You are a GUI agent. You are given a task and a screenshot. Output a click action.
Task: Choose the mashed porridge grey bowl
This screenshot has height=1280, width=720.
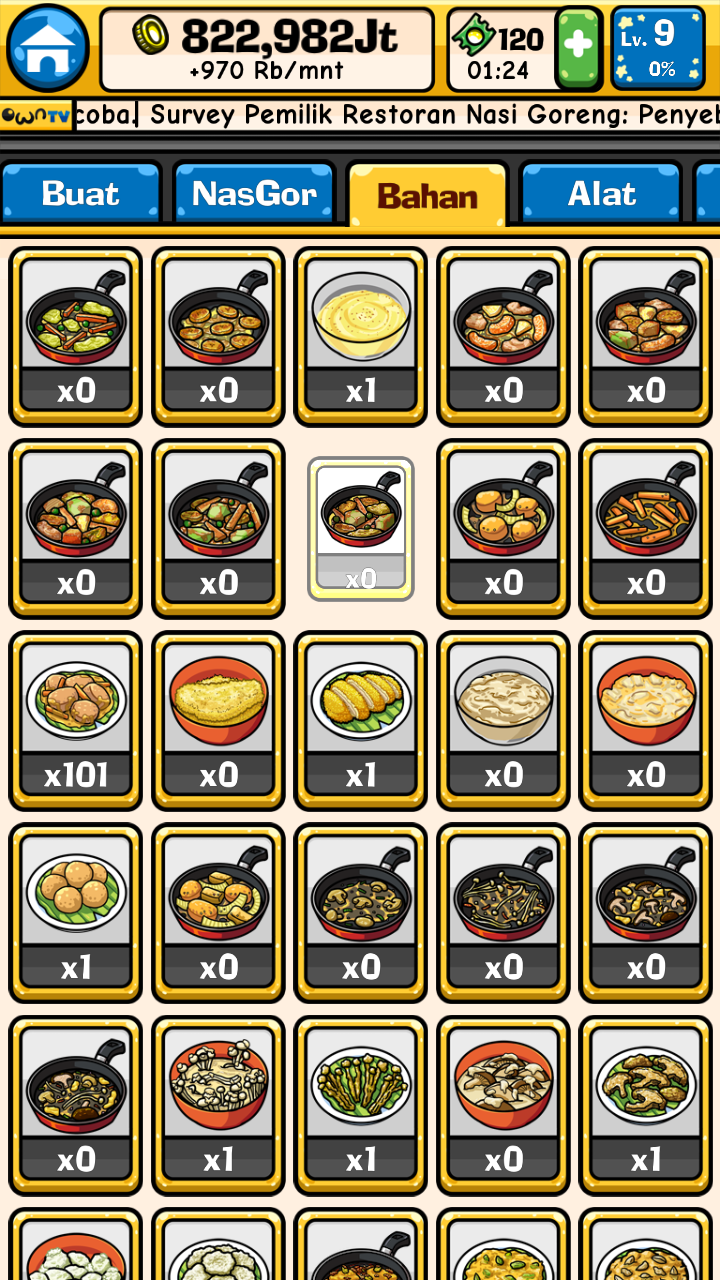tap(504, 721)
